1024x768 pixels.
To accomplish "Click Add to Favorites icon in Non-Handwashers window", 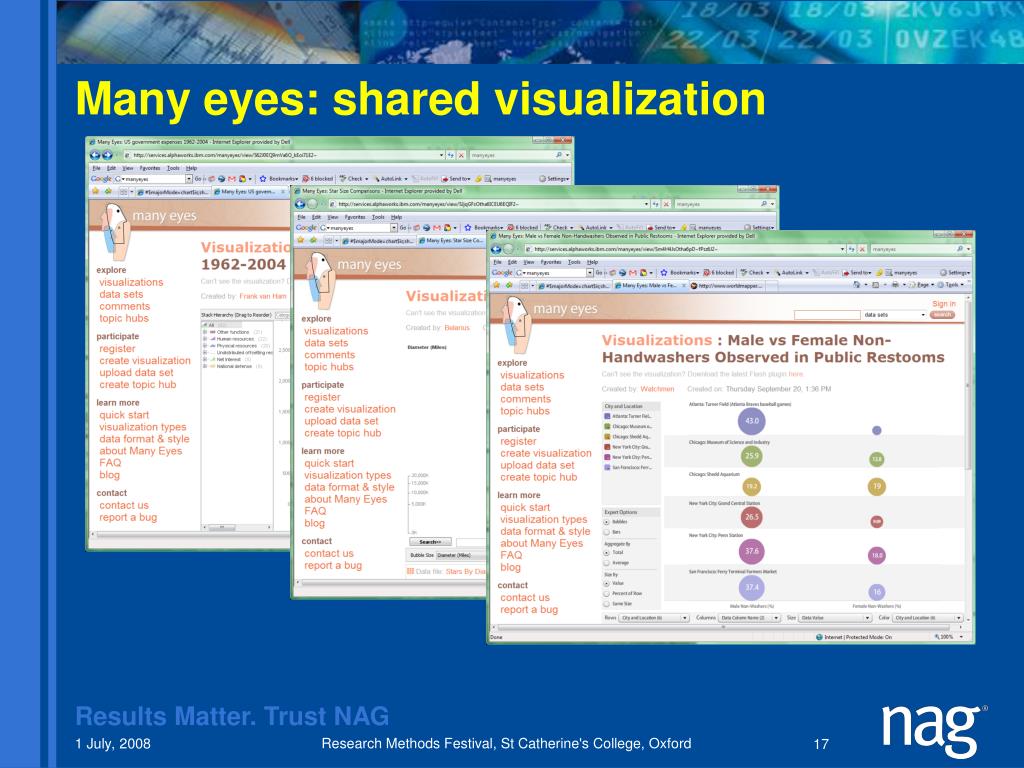I will click(509, 285).
